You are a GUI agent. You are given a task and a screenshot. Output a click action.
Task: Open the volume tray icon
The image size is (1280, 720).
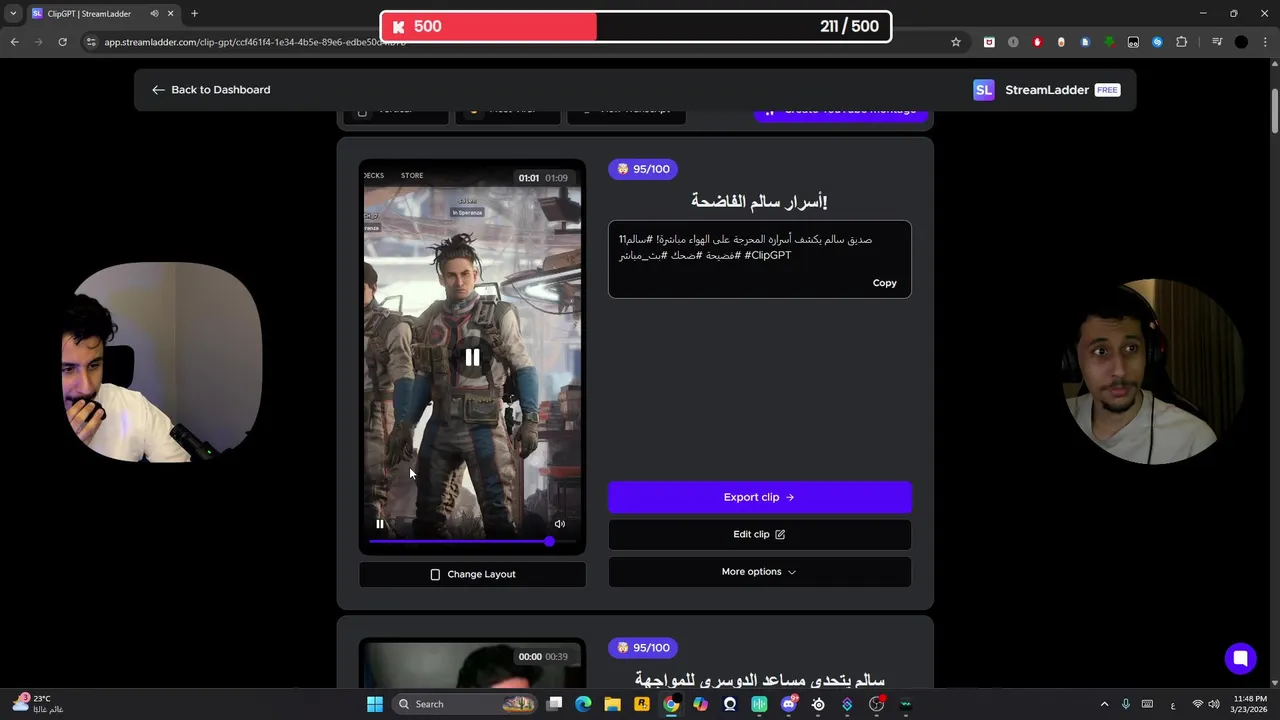tap(1214, 704)
